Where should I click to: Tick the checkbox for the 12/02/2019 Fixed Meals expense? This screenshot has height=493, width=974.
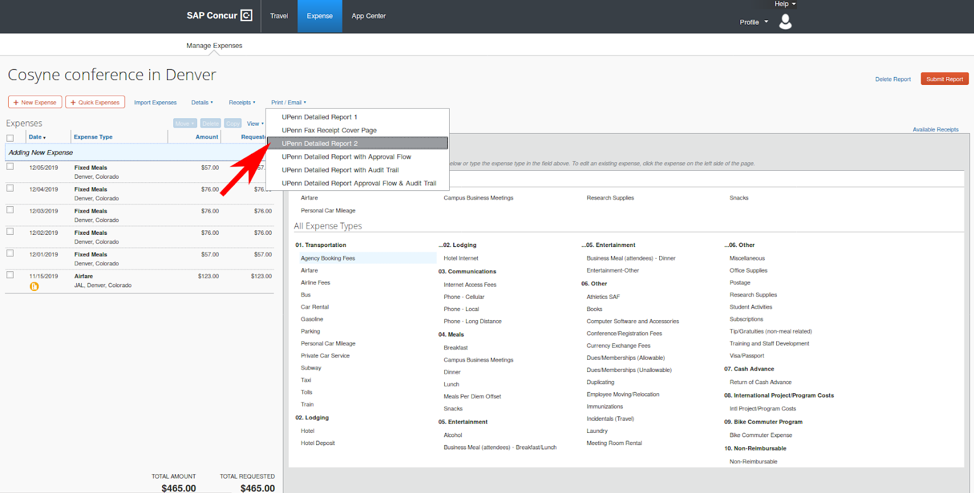10,232
